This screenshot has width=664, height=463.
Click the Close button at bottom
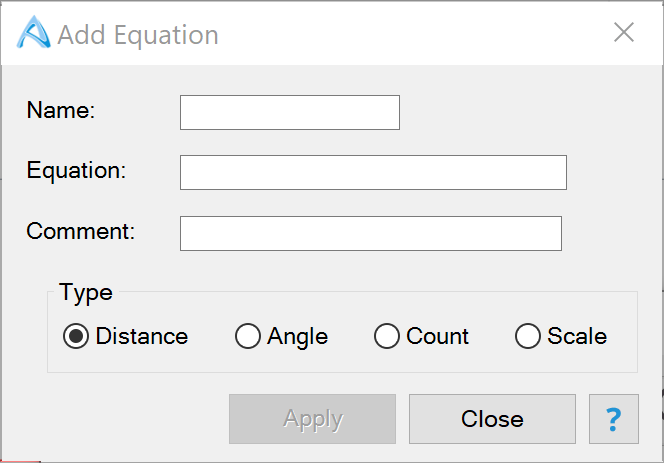coord(492,419)
